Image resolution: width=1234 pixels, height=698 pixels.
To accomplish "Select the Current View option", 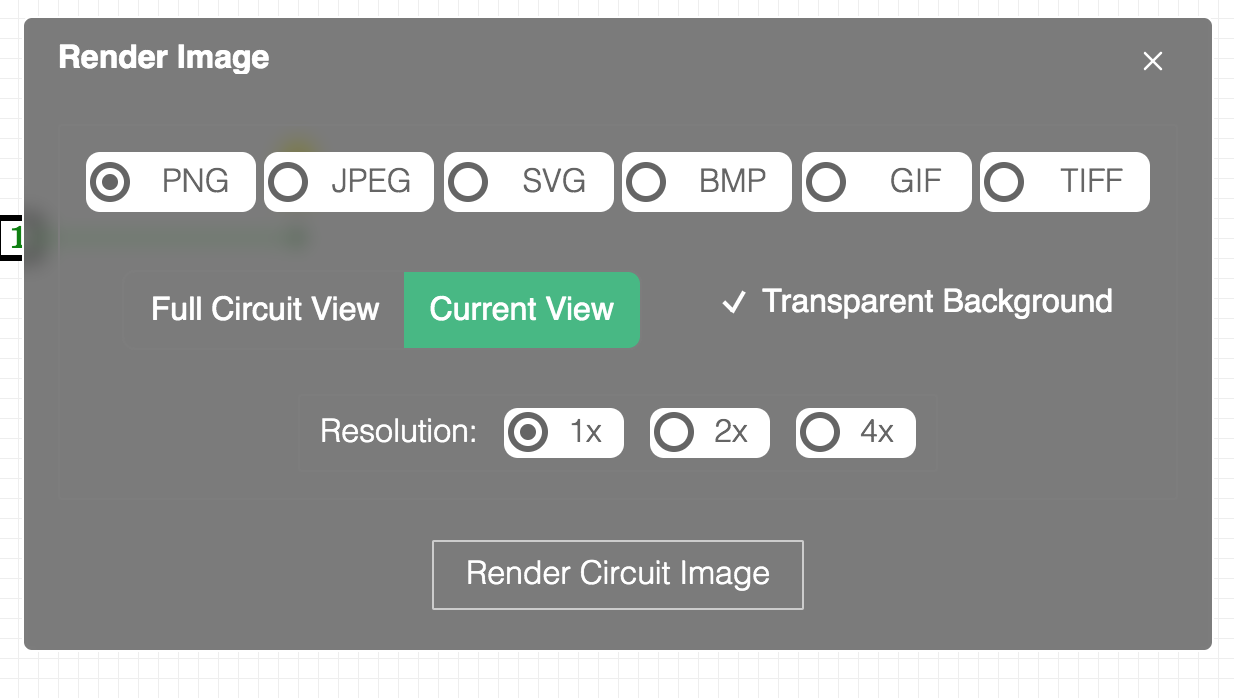I will tap(521, 310).
